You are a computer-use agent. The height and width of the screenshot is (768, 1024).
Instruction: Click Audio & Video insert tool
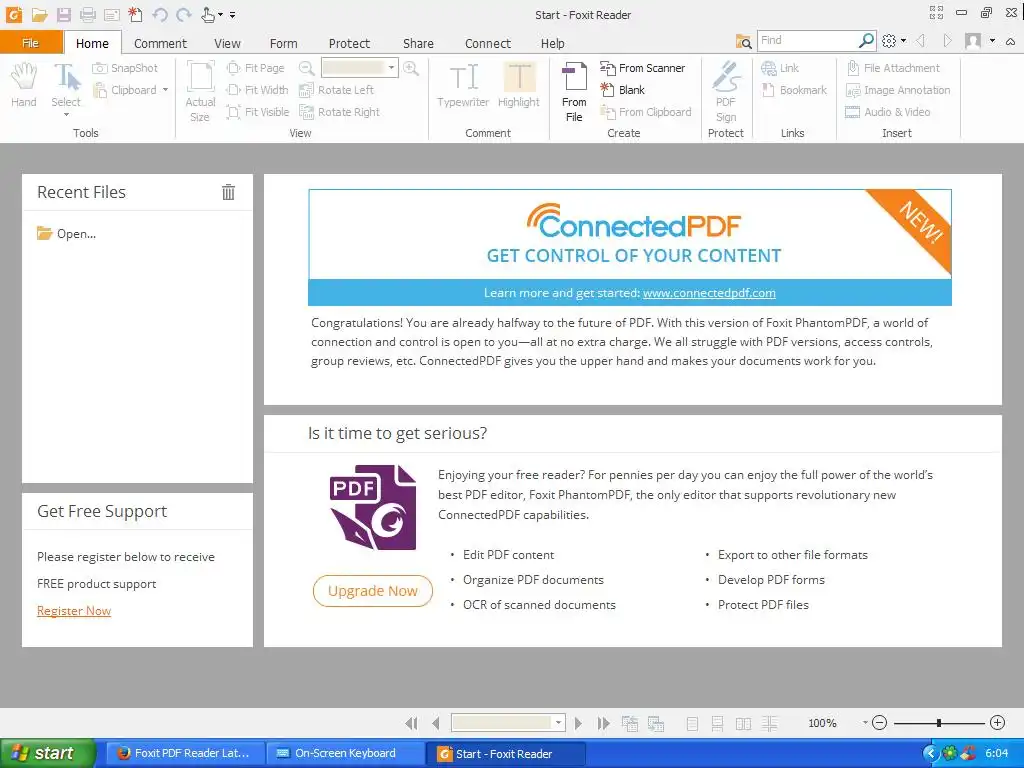coord(888,112)
